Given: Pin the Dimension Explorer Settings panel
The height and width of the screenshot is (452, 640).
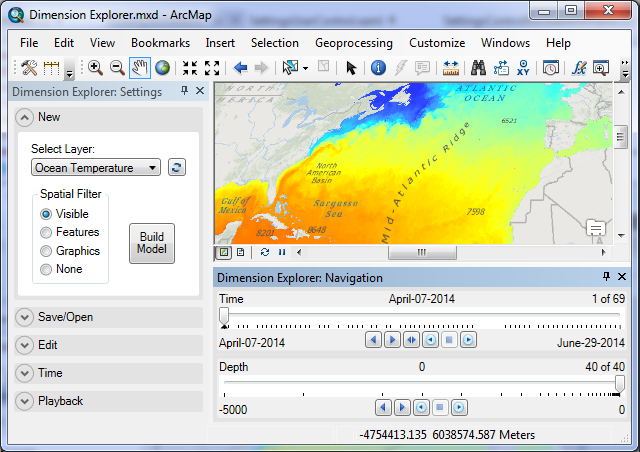Looking at the screenshot, I should [x=184, y=91].
